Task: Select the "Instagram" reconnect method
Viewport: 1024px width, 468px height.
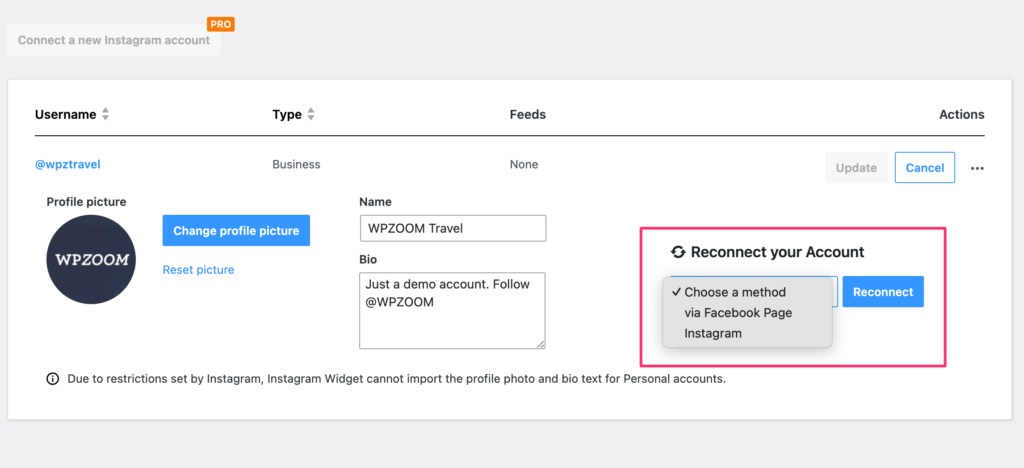Action: (x=713, y=334)
